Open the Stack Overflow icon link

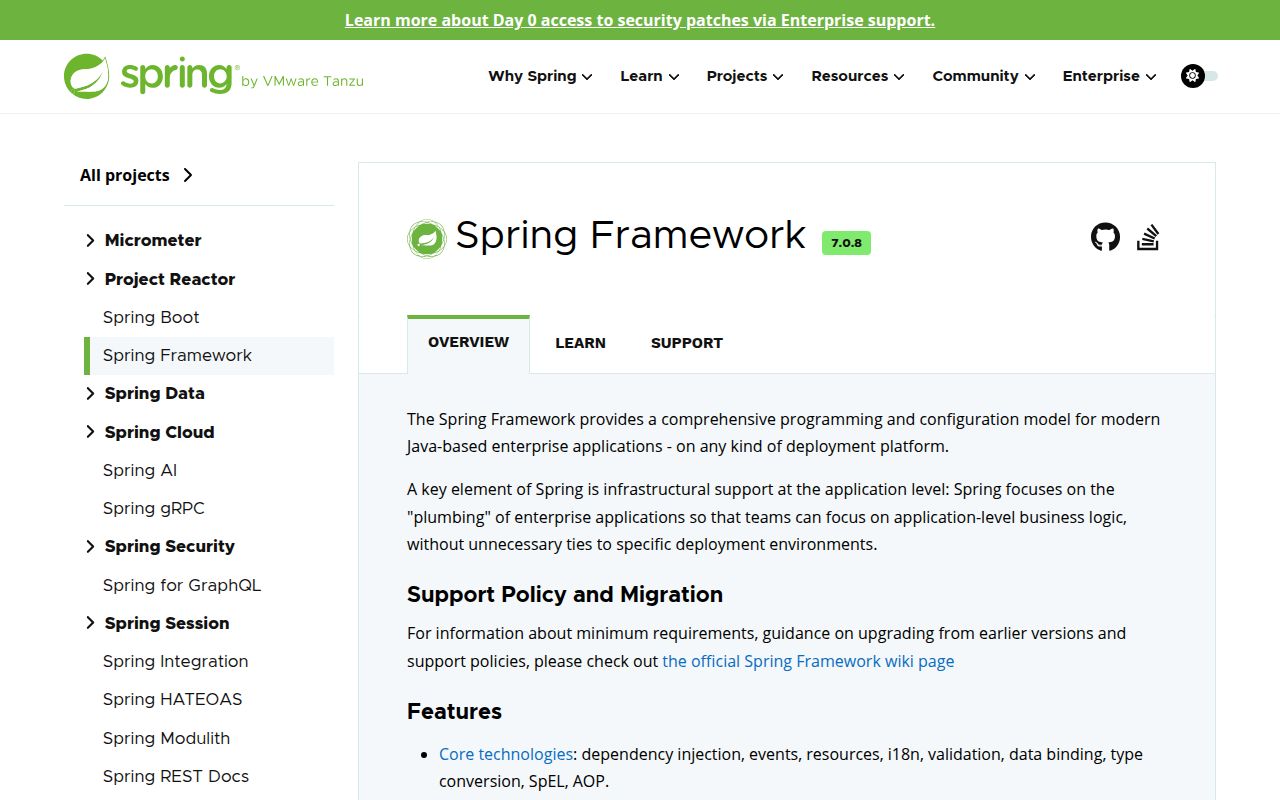point(1148,237)
